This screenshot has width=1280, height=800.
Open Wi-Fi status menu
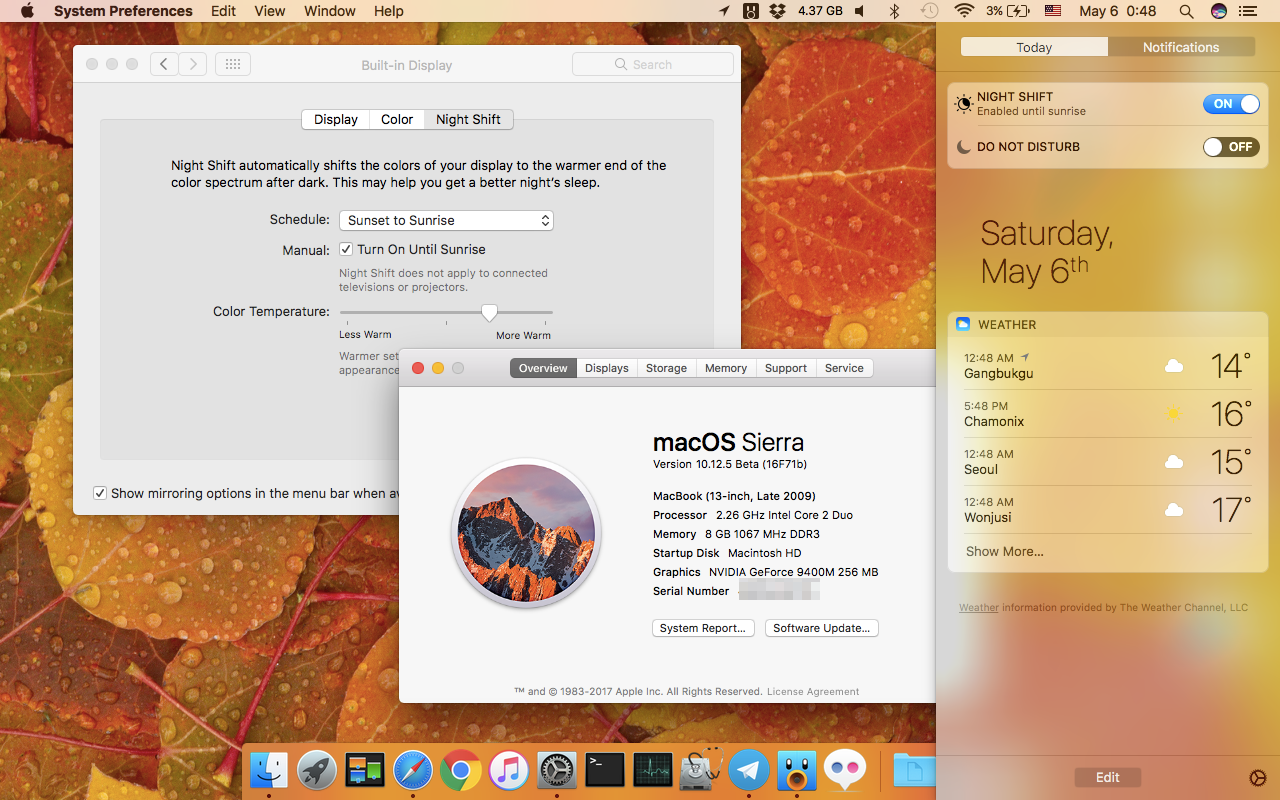click(964, 11)
